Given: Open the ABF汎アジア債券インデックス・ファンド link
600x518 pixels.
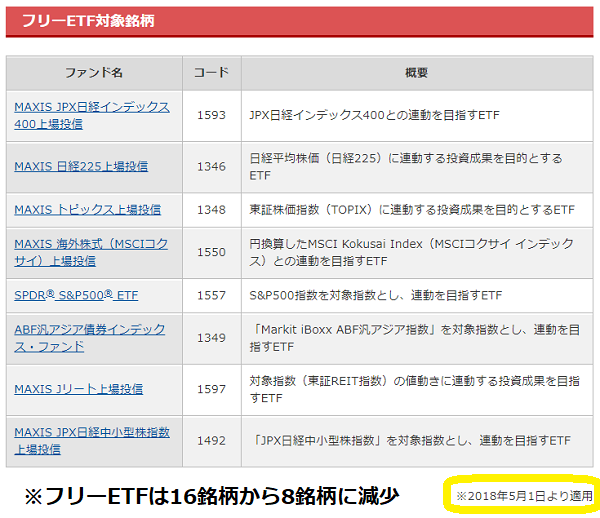Looking at the screenshot, I should pos(90,338).
